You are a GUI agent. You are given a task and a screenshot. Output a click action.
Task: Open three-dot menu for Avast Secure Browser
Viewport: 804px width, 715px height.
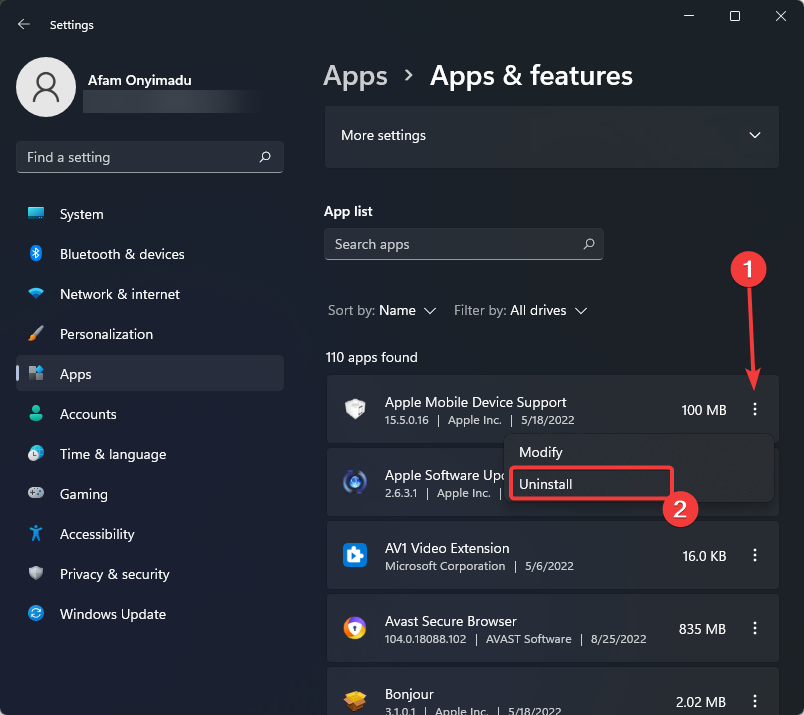(755, 628)
